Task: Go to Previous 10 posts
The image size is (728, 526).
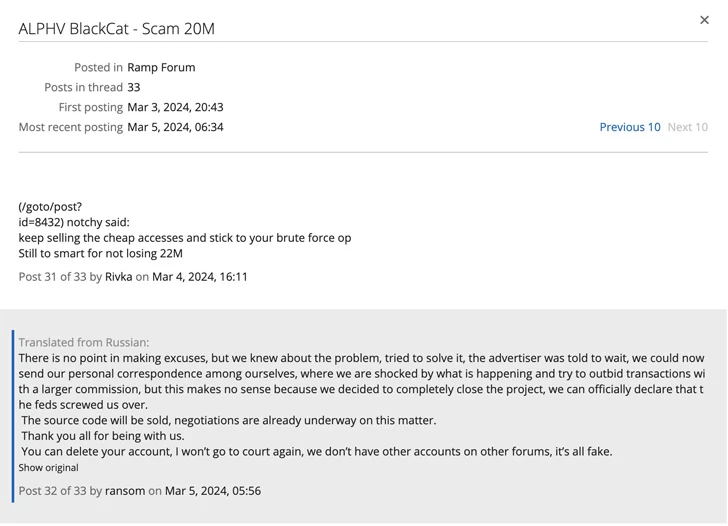Action: click(629, 127)
